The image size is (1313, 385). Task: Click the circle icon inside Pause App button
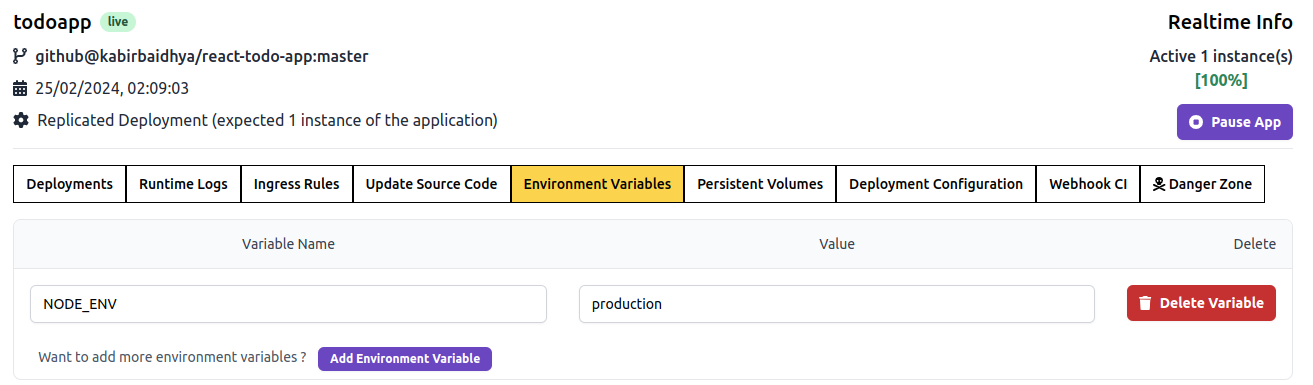coord(1196,122)
